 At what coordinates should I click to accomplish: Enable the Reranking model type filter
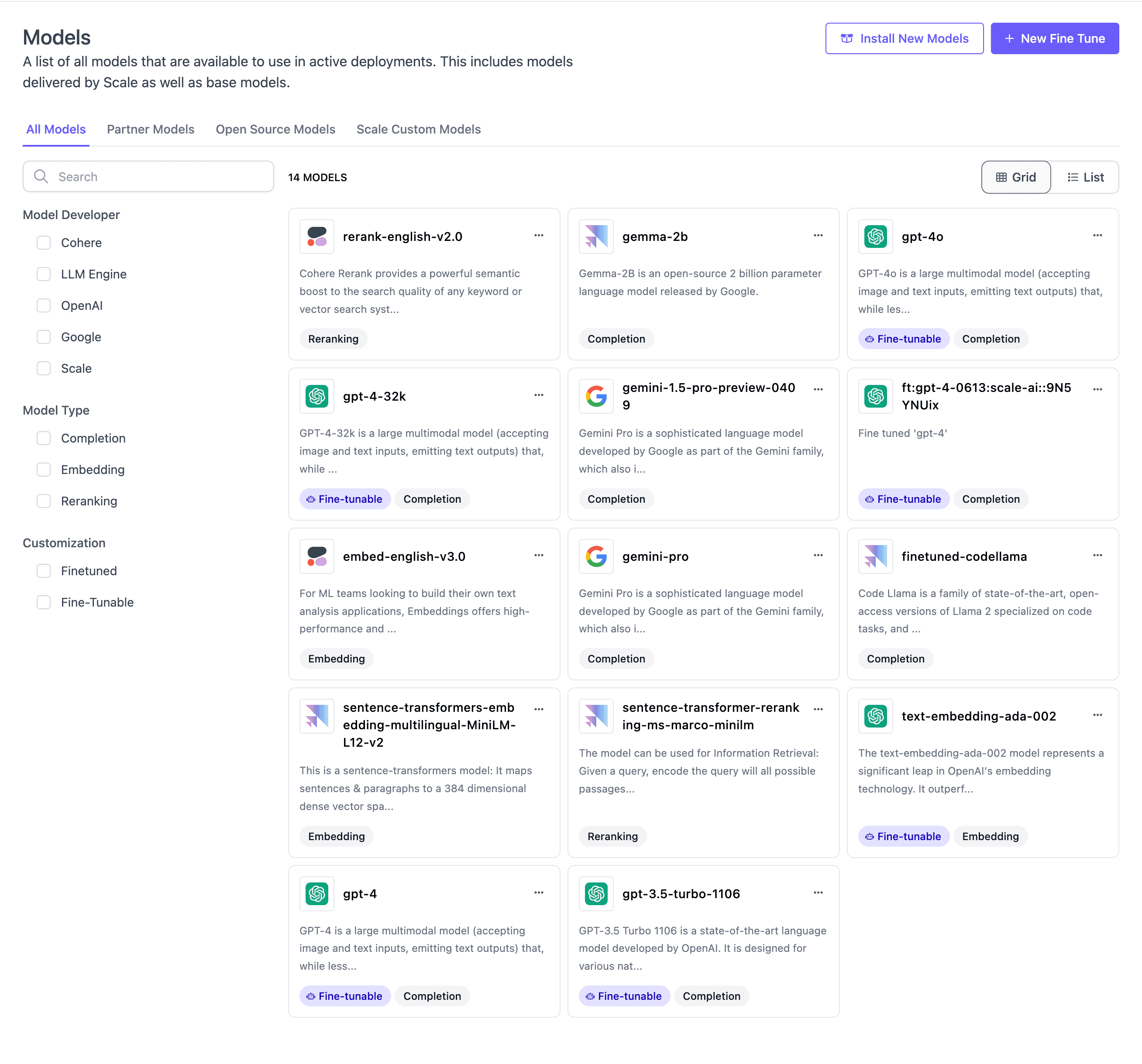tap(44, 501)
